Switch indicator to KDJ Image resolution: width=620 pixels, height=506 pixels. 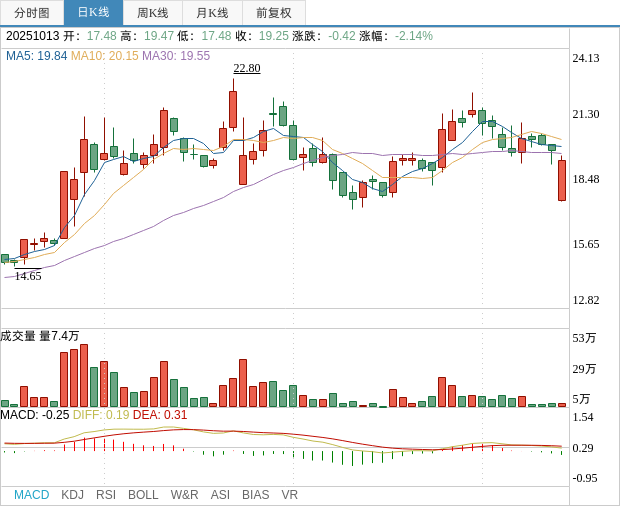[x=72, y=495]
